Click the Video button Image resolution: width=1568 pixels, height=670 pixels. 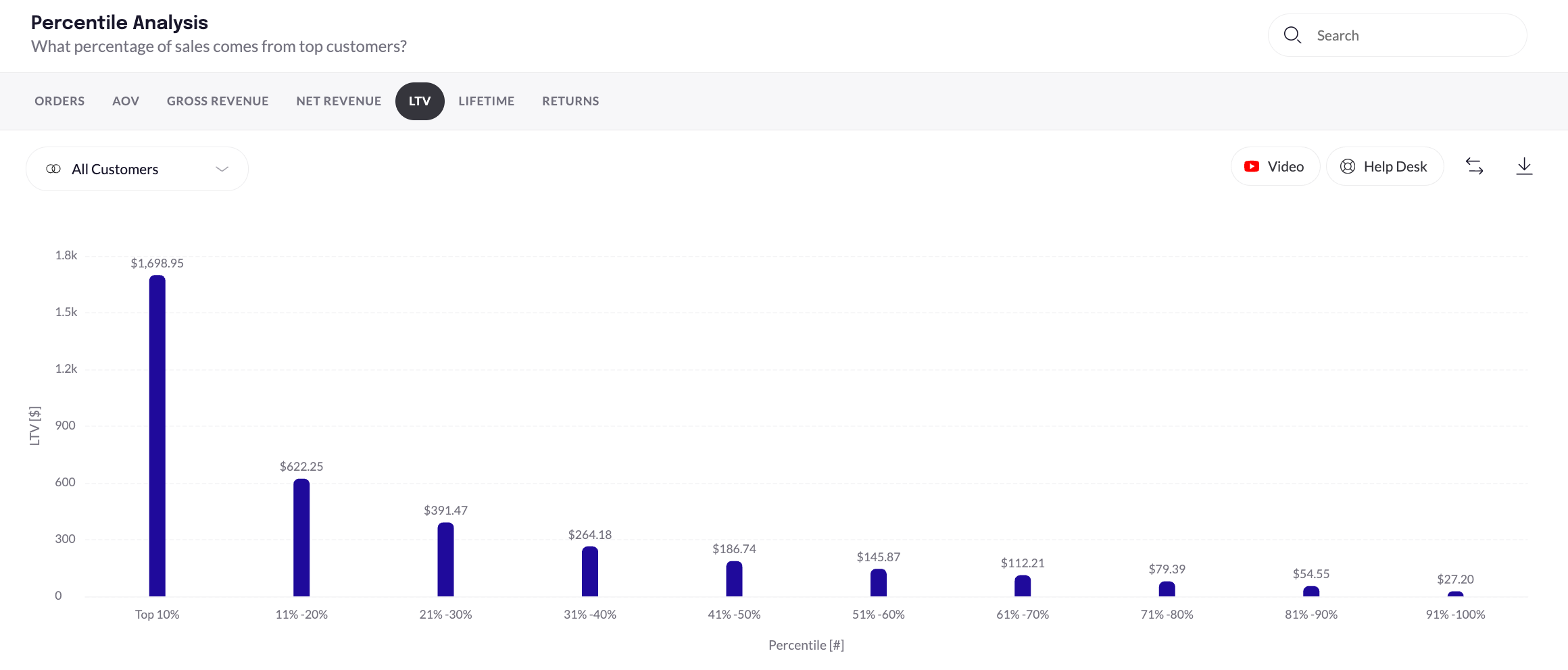pos(1275,166)
